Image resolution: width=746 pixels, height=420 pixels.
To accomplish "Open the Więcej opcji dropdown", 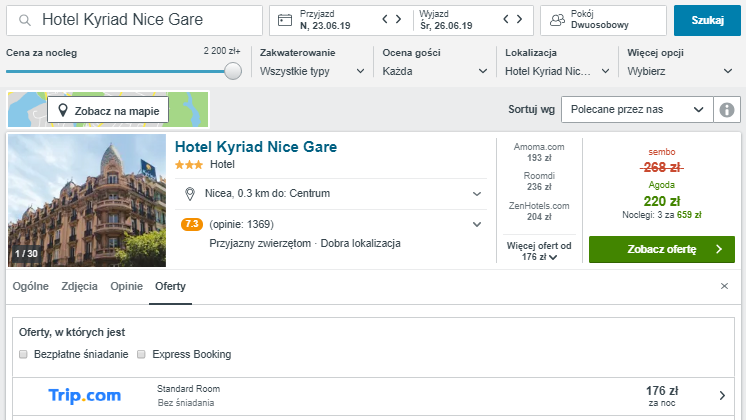I will (x=679, y=71).
